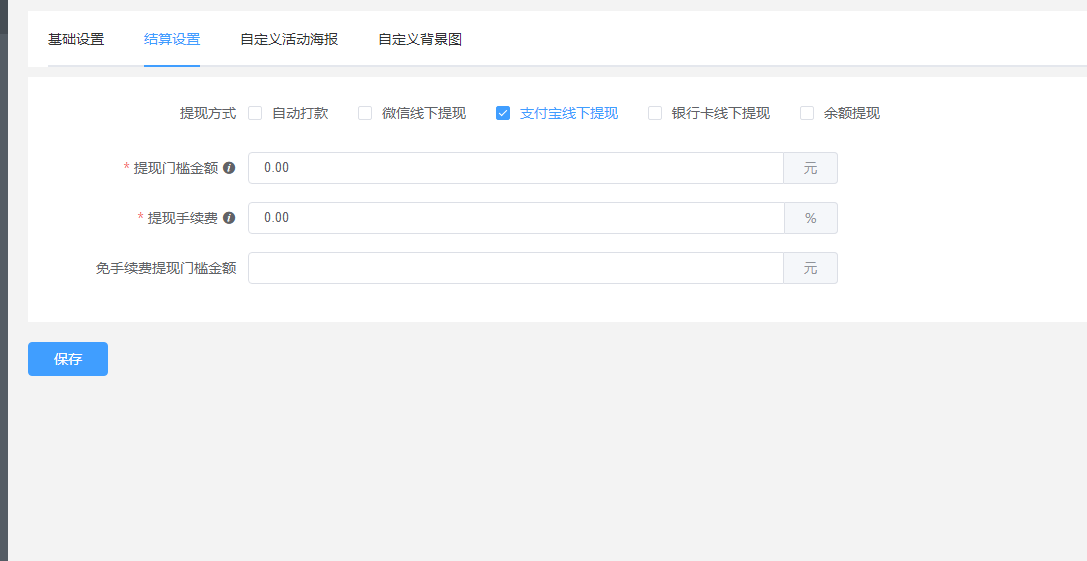1087x561 pixels.
Task: Click info icon next to 提现手续费
Action: (x=229, y=218)
